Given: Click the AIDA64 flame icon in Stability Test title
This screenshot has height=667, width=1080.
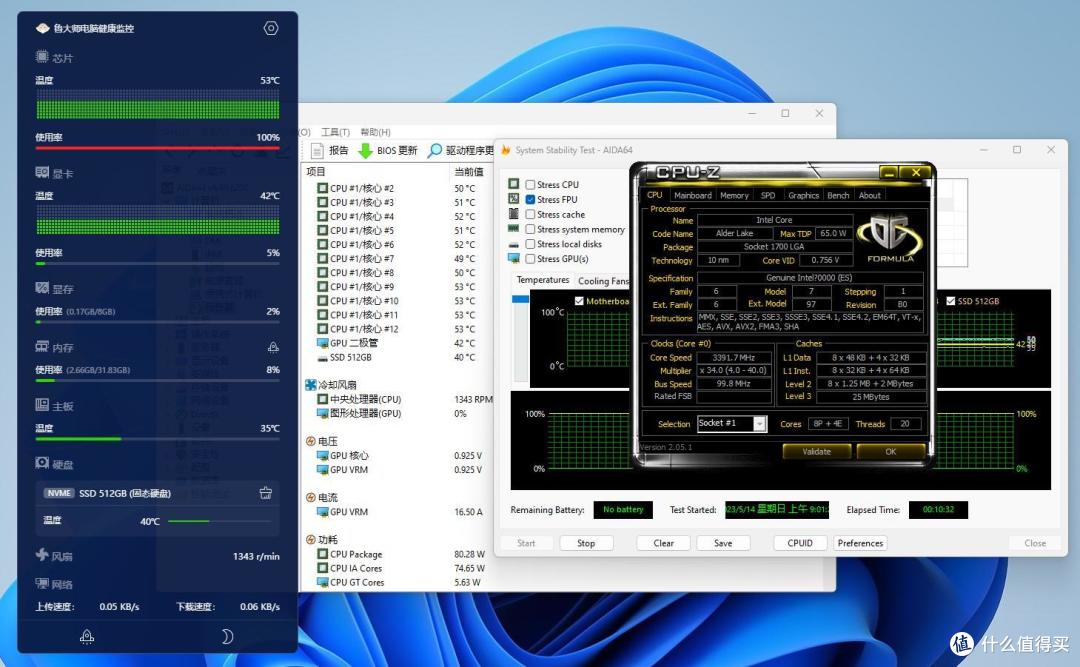Looking at the screenshot, I should (506, 150).
